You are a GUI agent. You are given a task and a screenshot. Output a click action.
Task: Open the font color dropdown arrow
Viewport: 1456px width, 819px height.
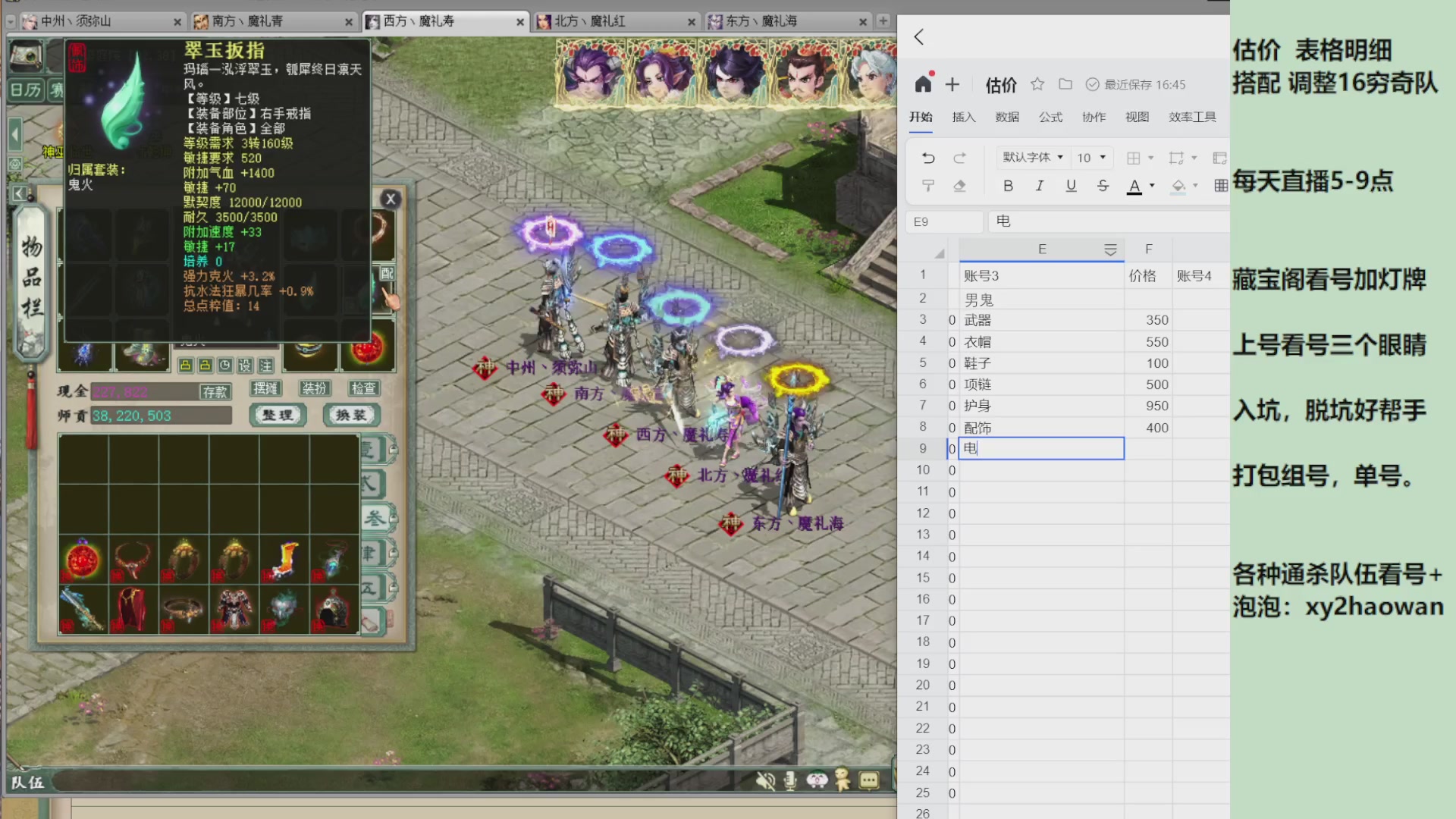(x=1152, y=186)
